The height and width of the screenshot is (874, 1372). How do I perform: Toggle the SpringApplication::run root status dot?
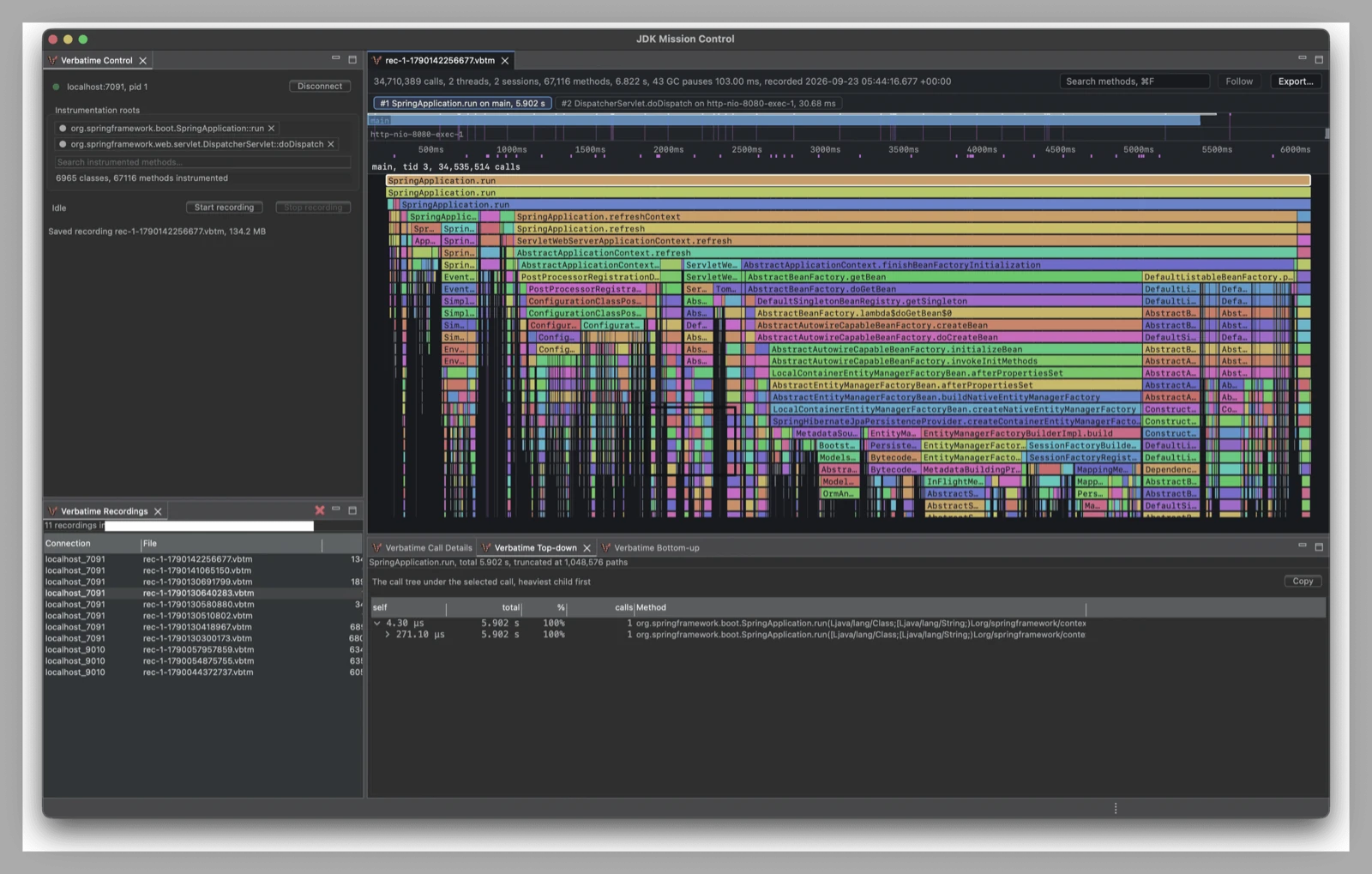point(63,129)
